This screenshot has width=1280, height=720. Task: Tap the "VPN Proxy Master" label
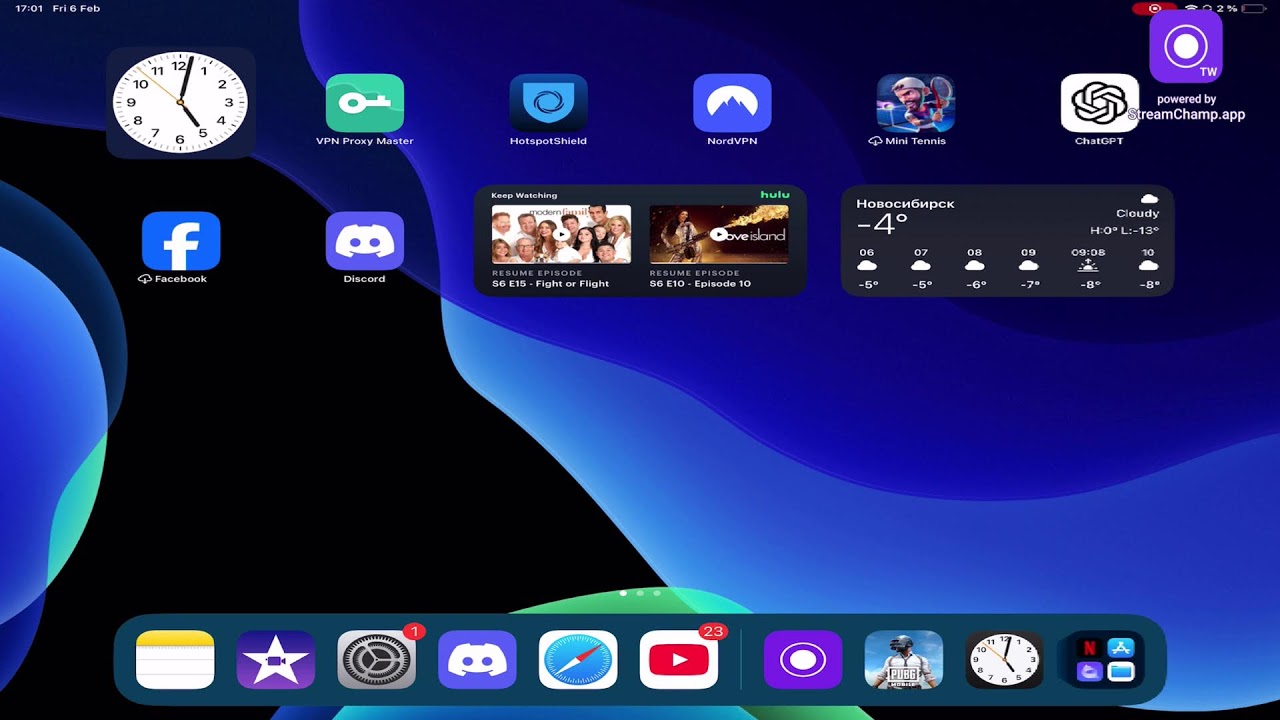[x=365, y=141]
